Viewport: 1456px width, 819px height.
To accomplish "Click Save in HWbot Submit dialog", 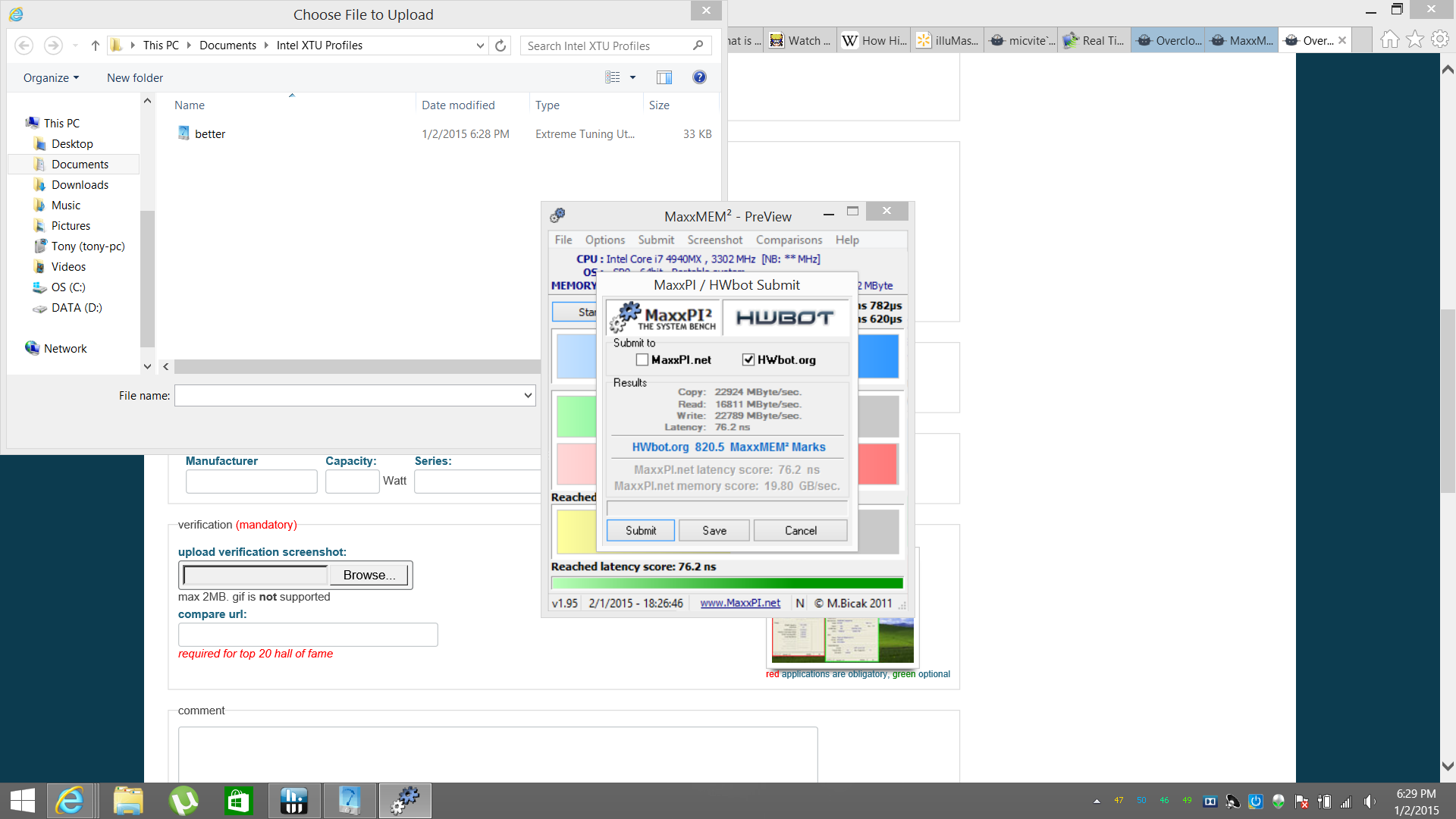I will click(714, 531).
